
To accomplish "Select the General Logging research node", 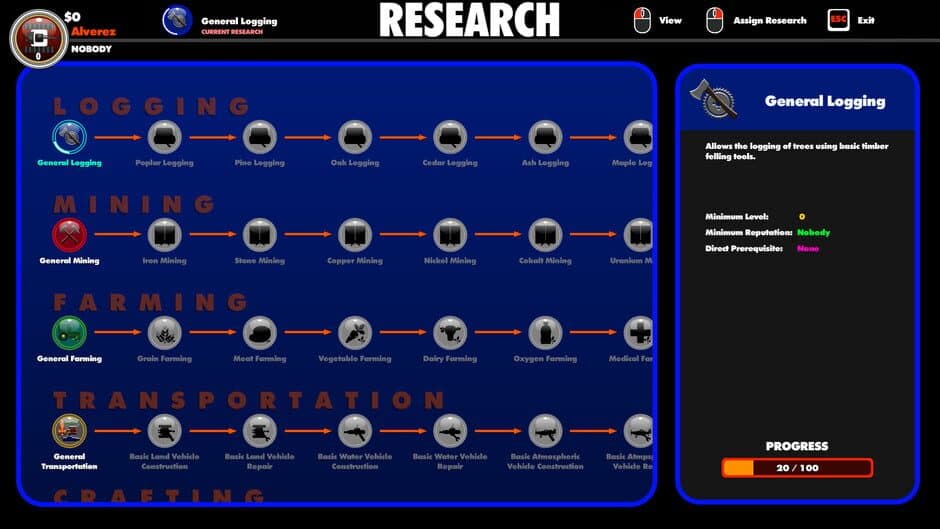I will click(70, 137).
